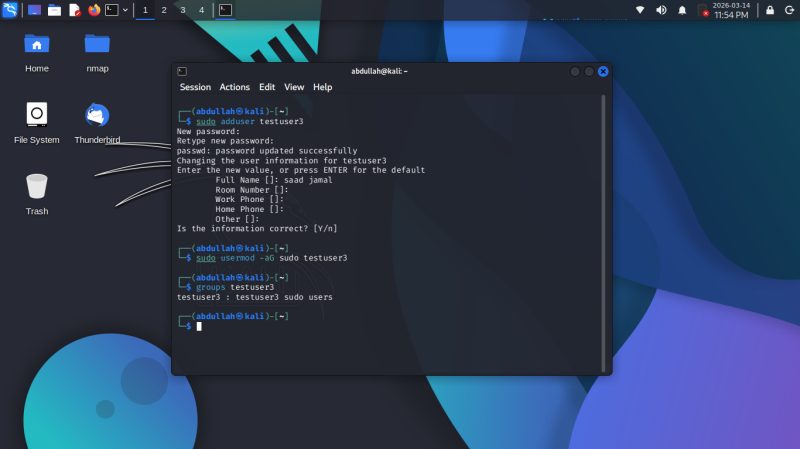Click the show desktop panel icon
800x449 pixels.
[x=34, y=10]
